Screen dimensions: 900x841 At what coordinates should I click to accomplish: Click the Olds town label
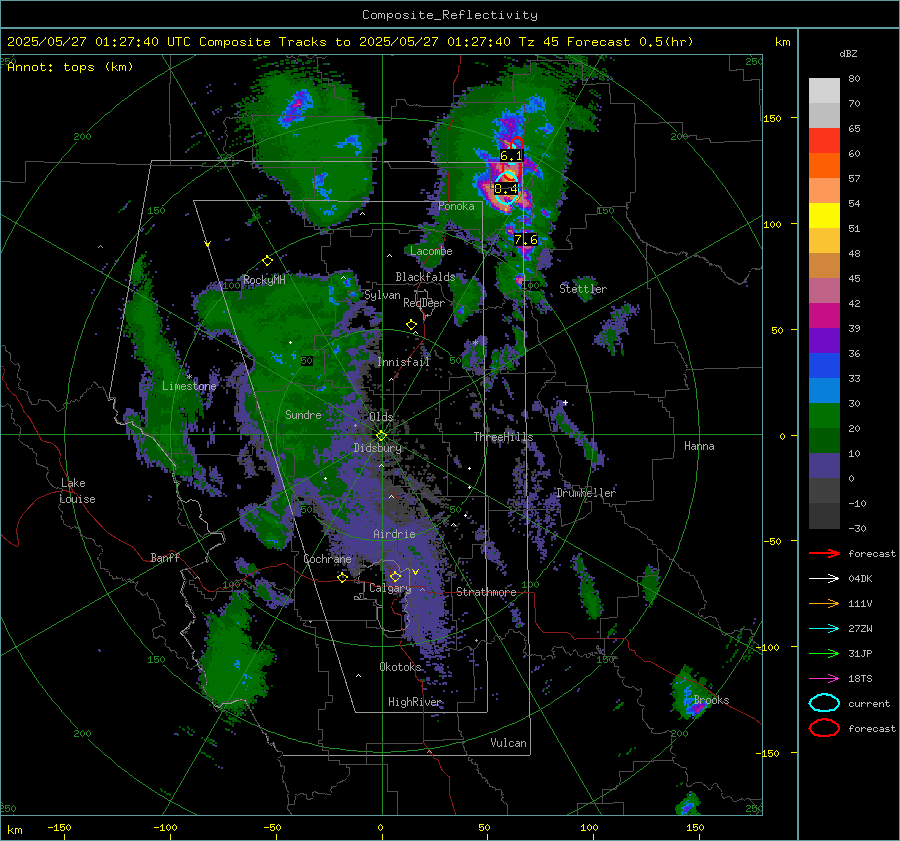click(x=381, y=416)
